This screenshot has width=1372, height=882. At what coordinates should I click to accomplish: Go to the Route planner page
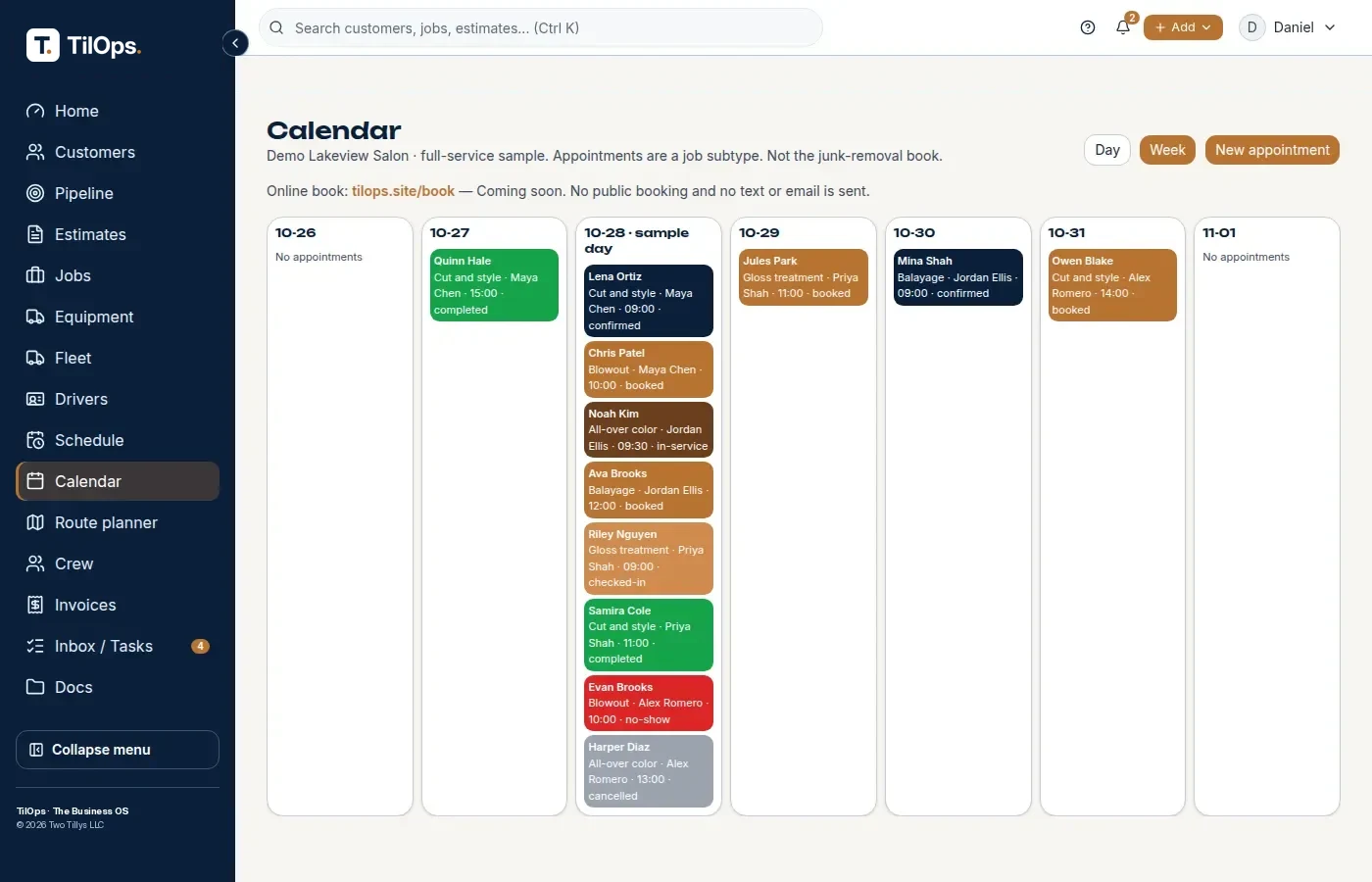coord(118,522)
